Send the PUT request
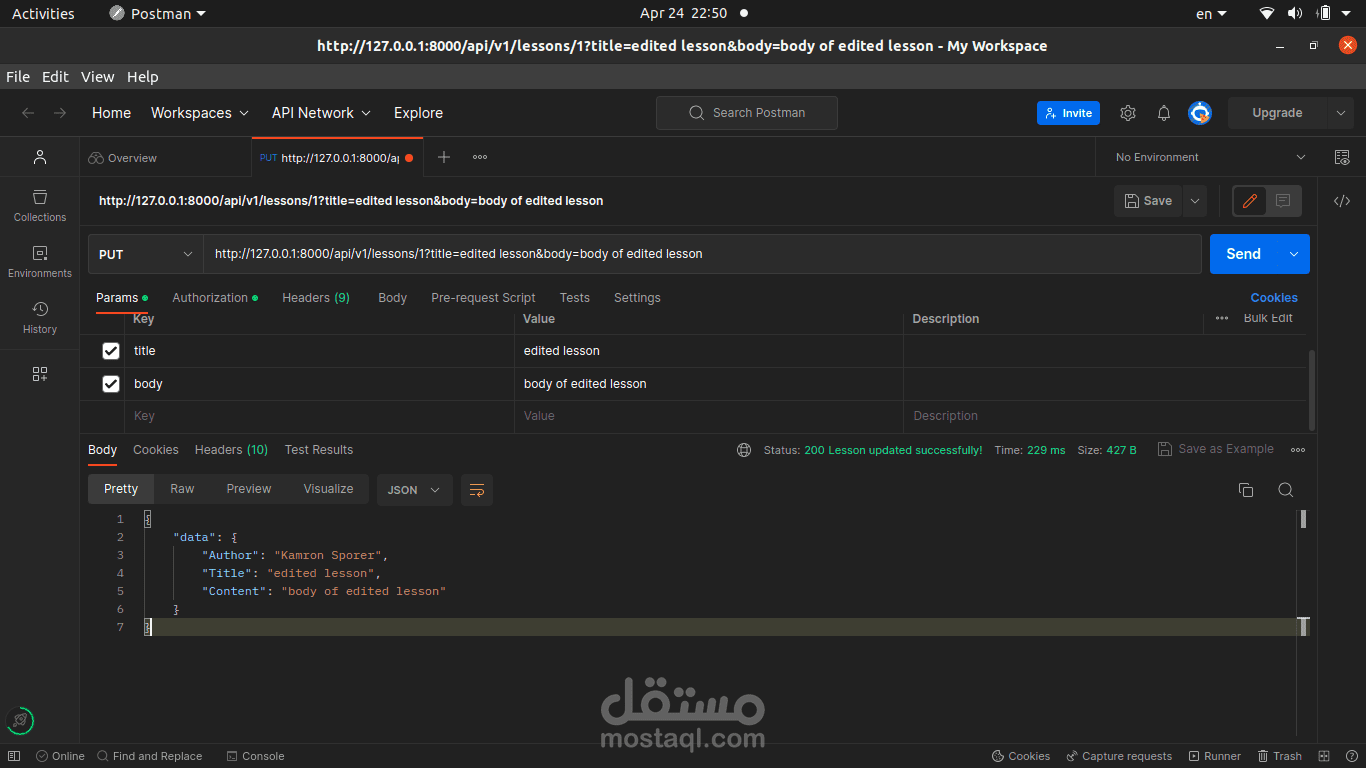The width and height of the screenshot is (1366, 768). tap(1243, 254)
